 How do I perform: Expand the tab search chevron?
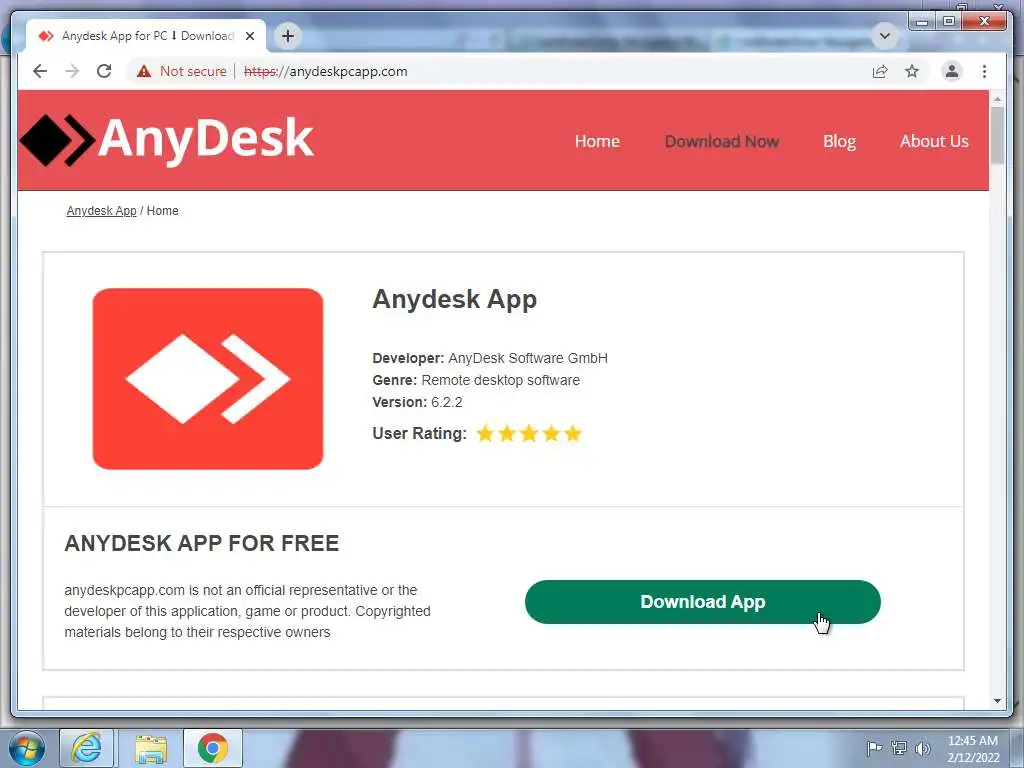[x=884, y=36]
